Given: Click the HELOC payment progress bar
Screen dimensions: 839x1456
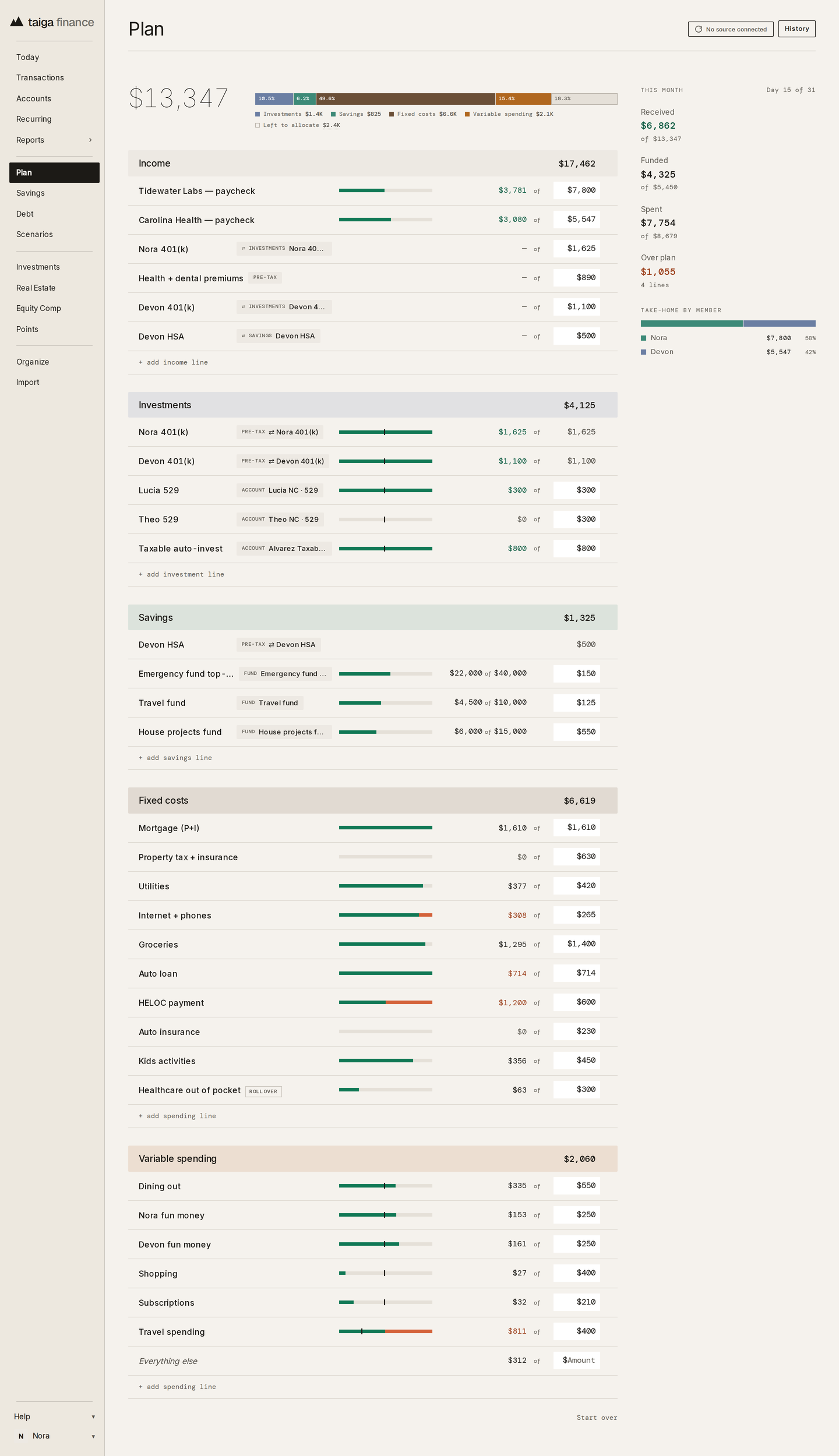Looking at the screenshot, I should pyautogui.click(x=386, y=1002).
